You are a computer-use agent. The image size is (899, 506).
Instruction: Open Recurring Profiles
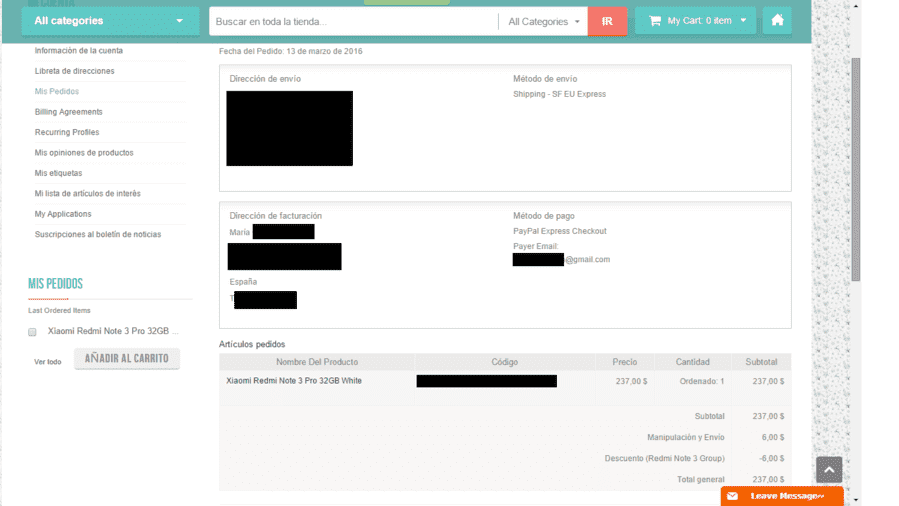(67, 132)
